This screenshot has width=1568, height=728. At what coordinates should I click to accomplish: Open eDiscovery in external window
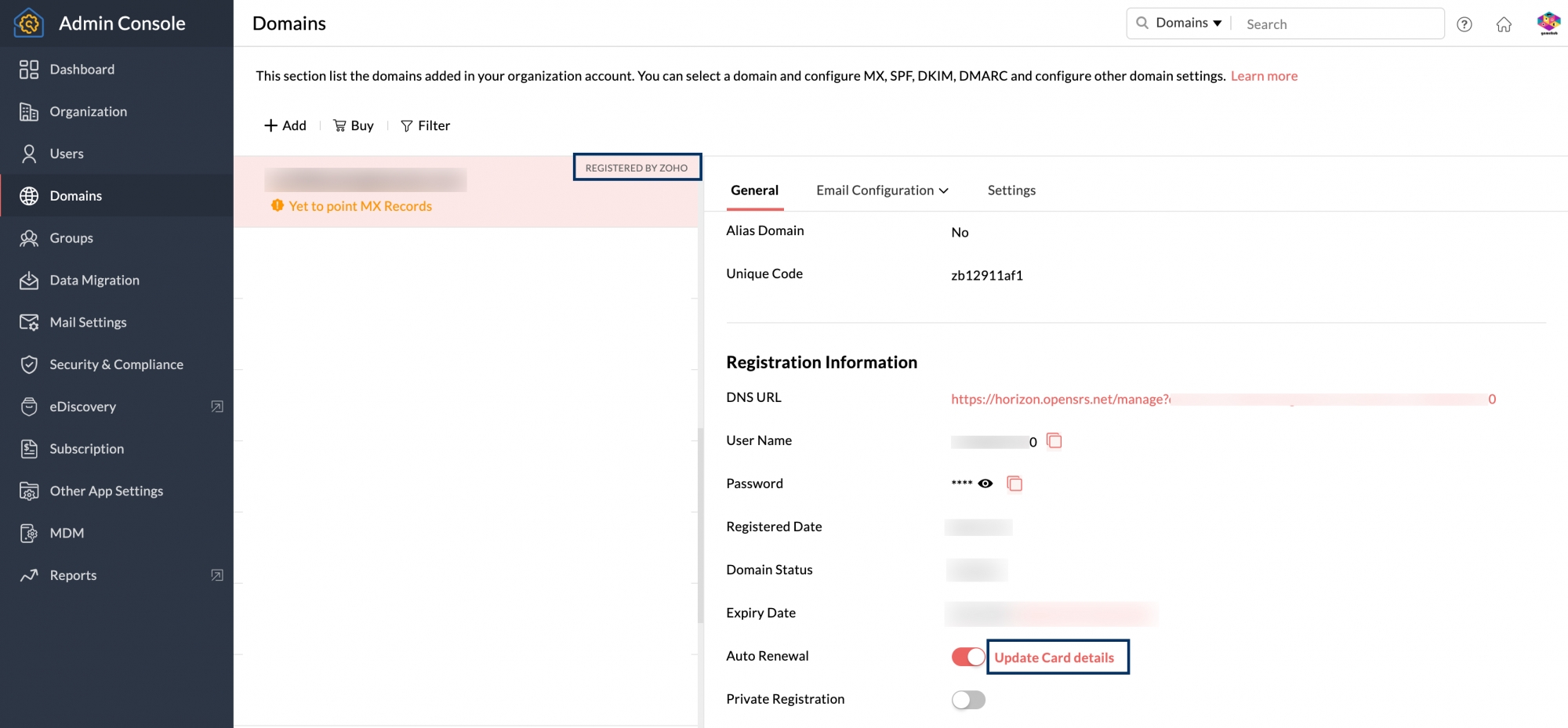tap(217, 407)
